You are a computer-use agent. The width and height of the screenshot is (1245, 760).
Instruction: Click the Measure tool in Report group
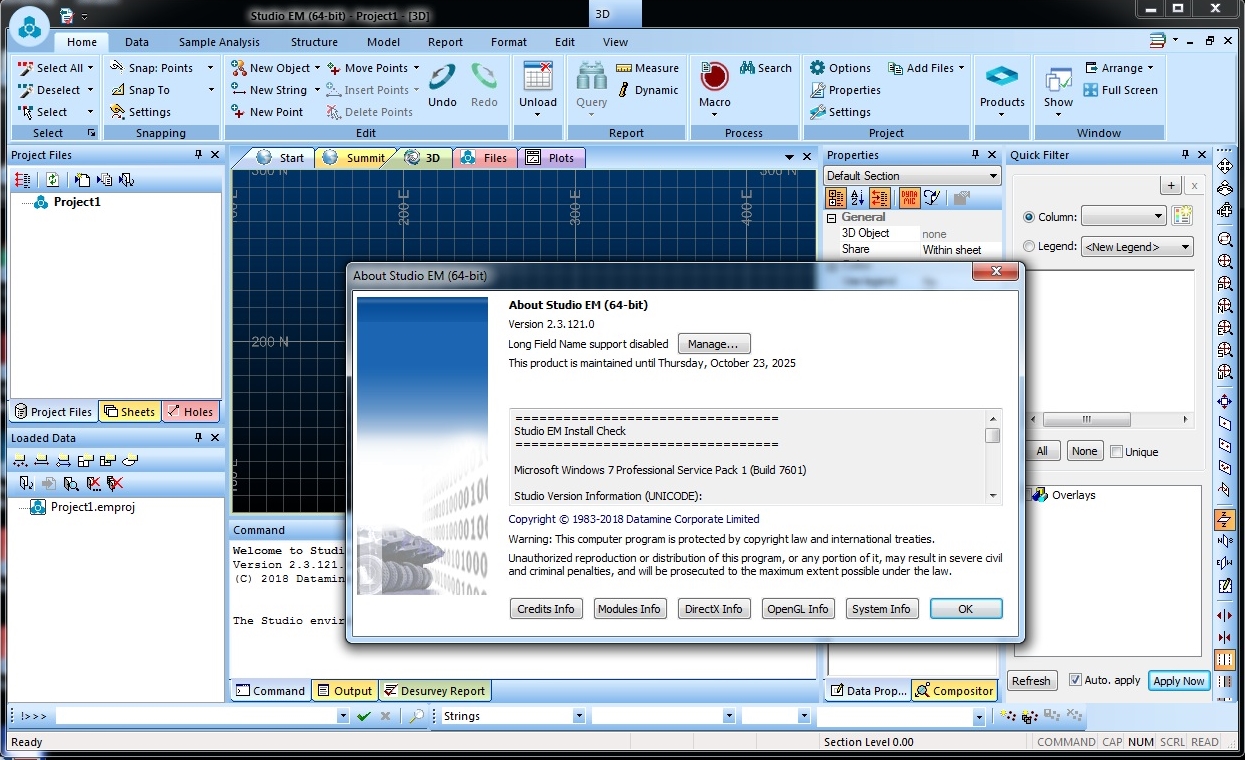pyautogui.click(x=647, y=68)
